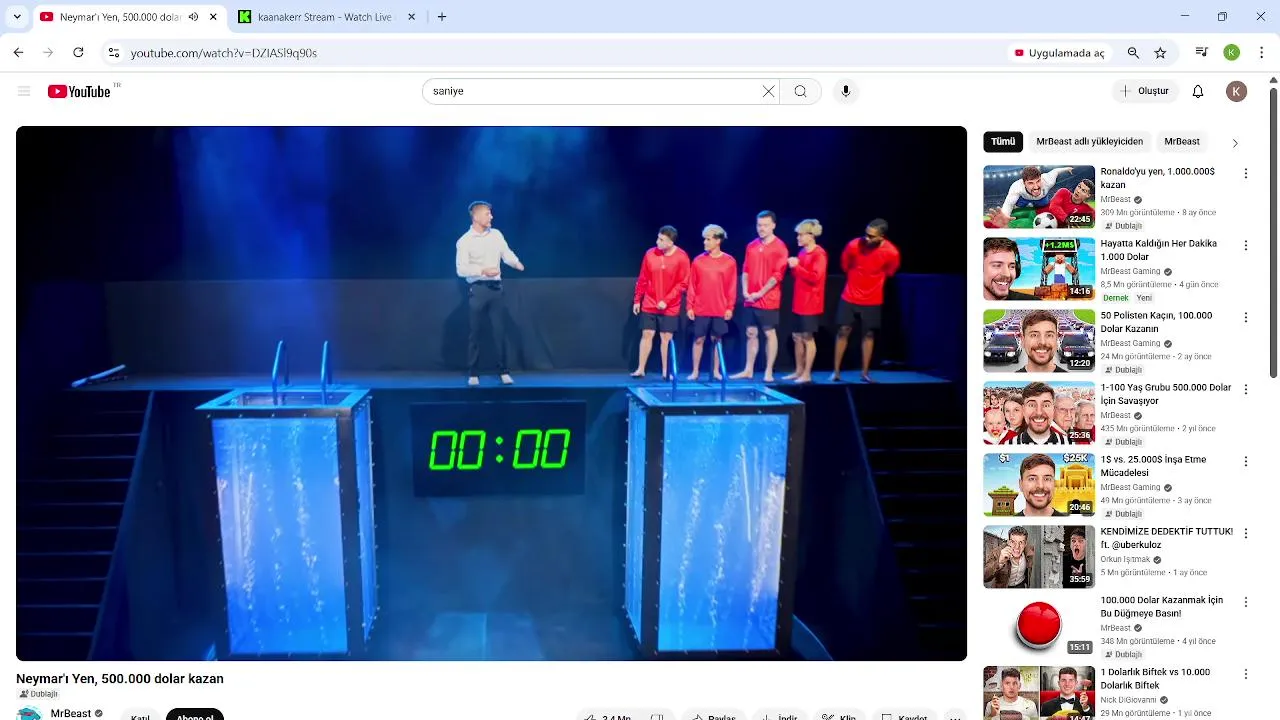Go back with the browser back arrow
This screenshot has width=1280, height=720.
(x=18, y=53)
